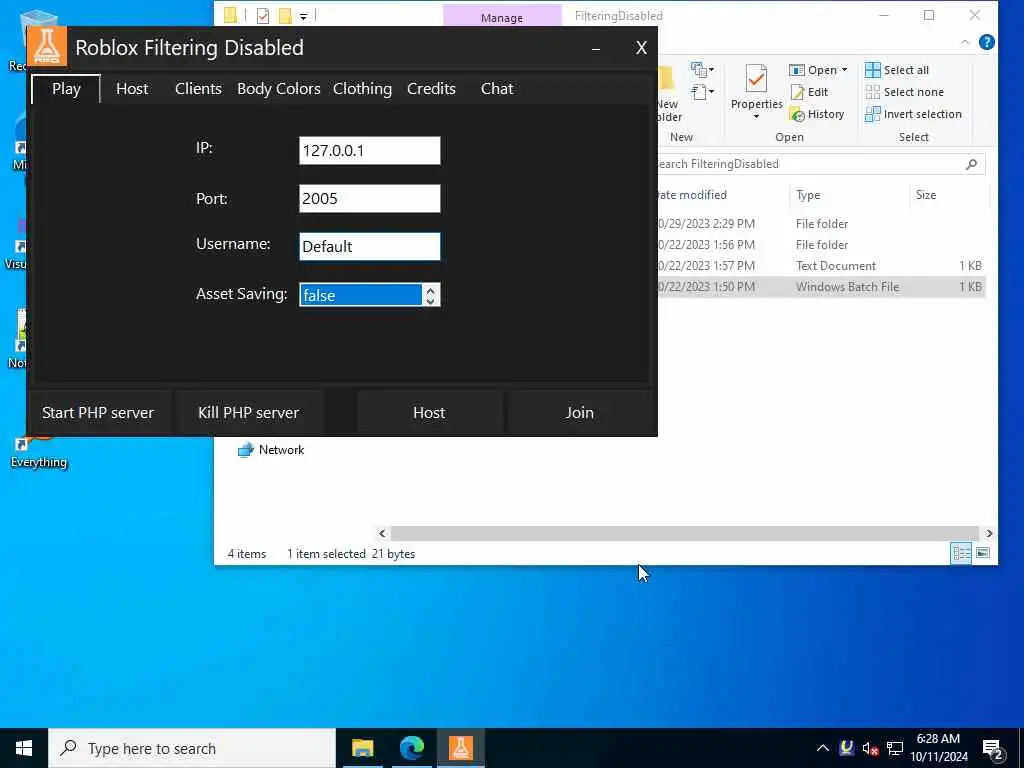1024x768 pixels.
Task: Select the Text Document row
Action: 821,266
